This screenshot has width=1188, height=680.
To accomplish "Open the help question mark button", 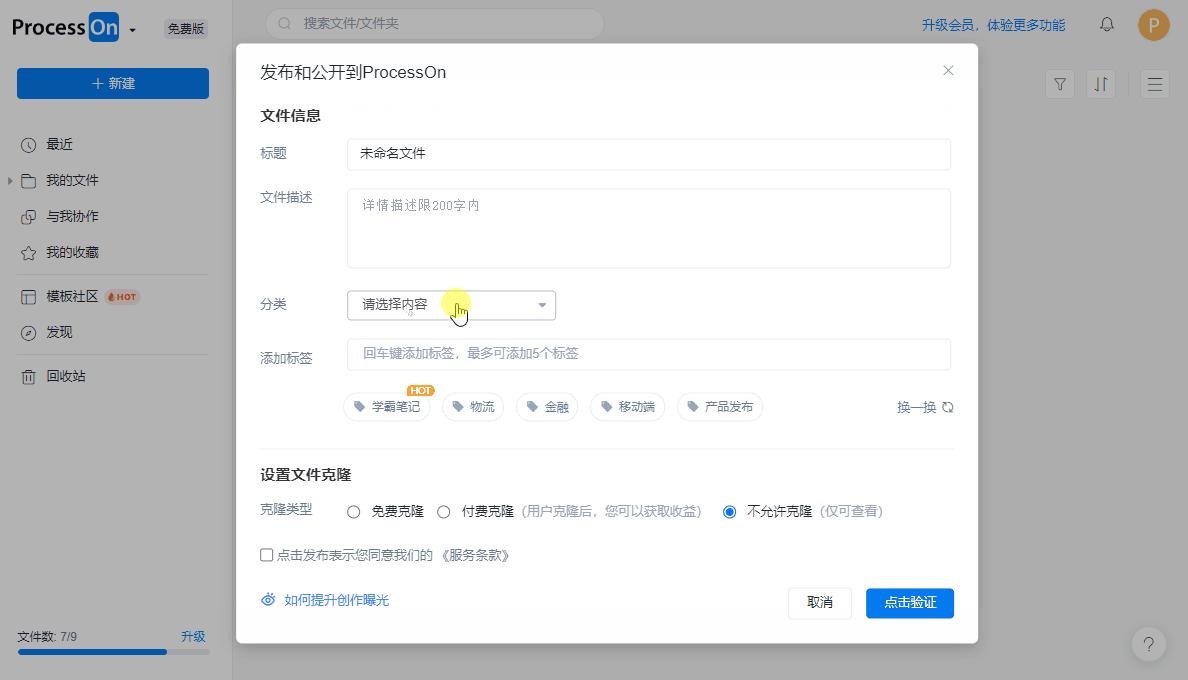I will [1149, 644].
